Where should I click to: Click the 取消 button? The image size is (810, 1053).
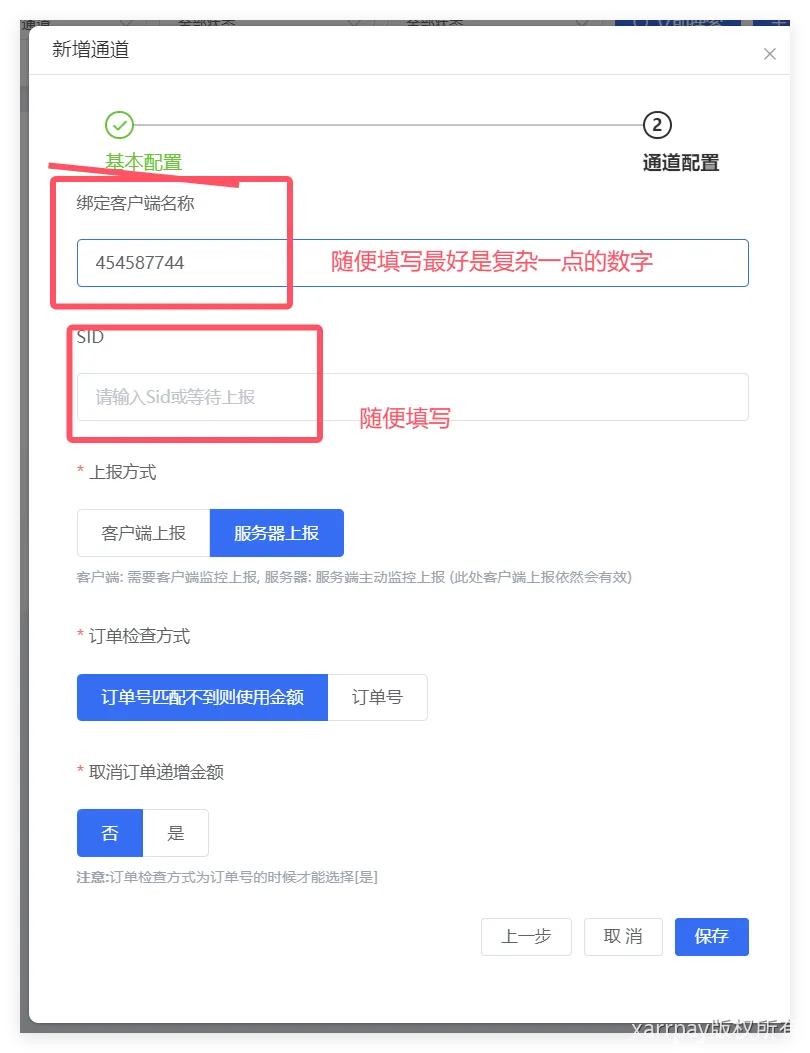click(x=623, y=936)
